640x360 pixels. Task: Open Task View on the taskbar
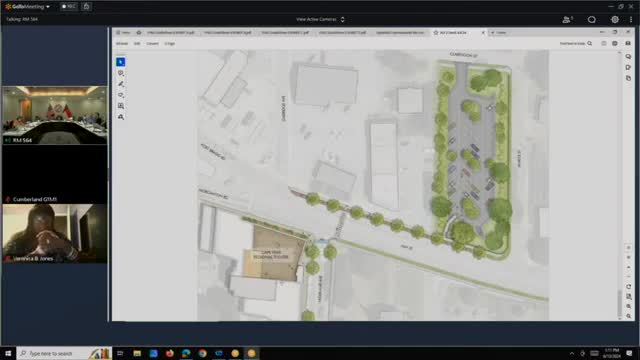click(120, 353)
